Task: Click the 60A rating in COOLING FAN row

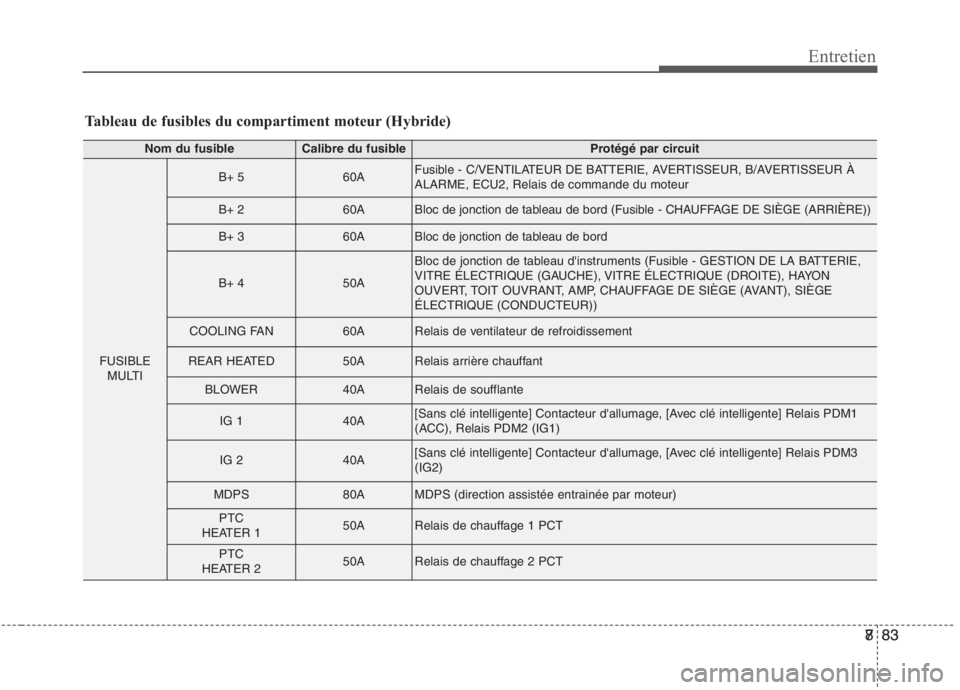Action: coord(353,331)
